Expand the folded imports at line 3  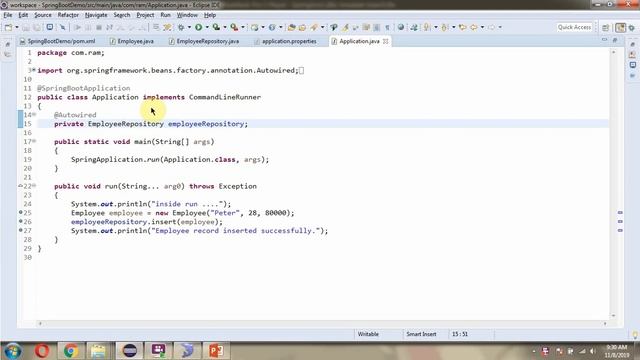coord(34,70)
